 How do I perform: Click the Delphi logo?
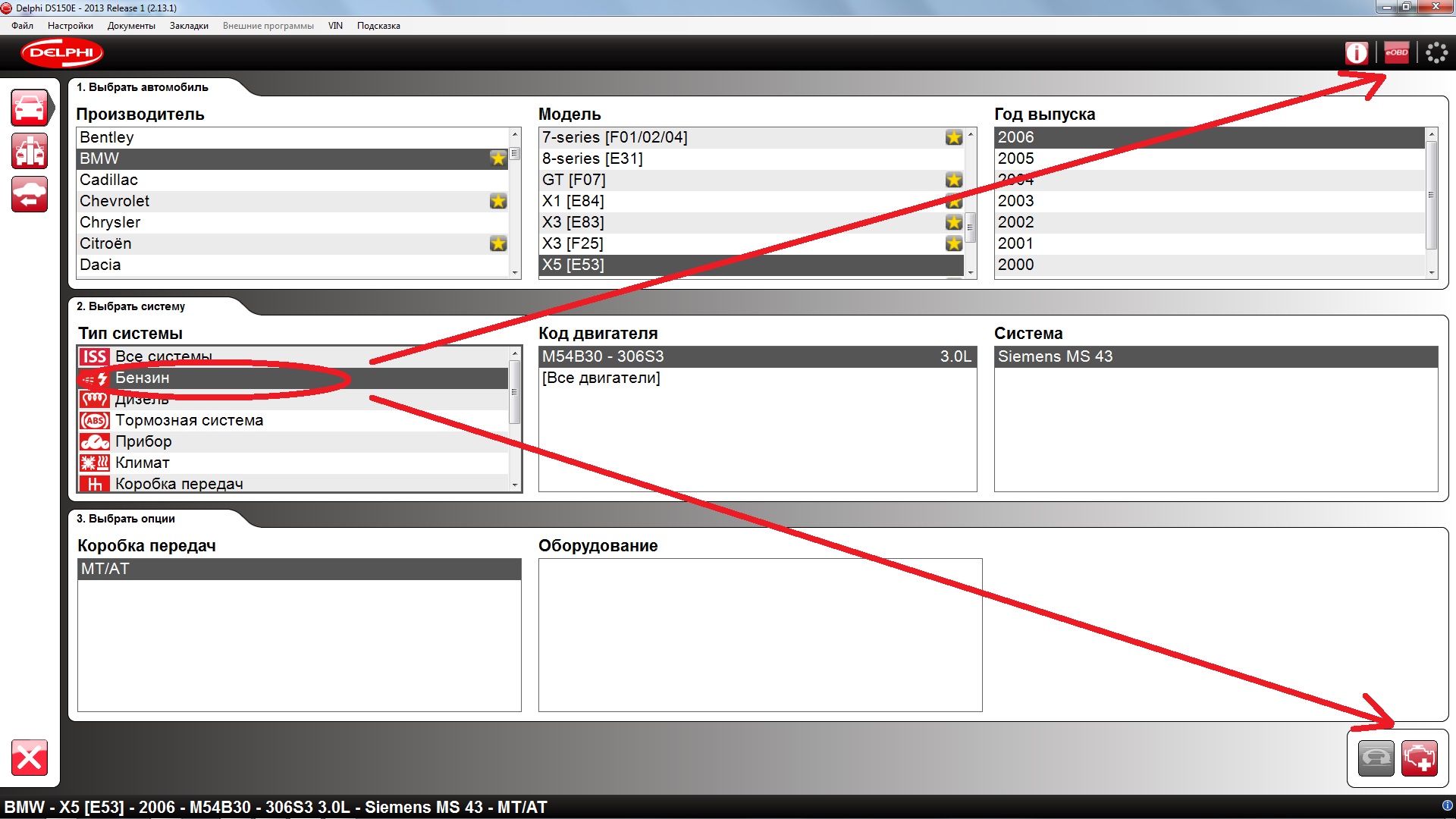pyautogui.click(x=62, y=53)
